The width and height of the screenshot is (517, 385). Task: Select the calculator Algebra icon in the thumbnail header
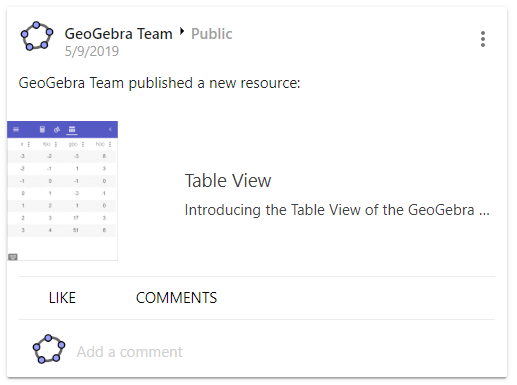42,129
